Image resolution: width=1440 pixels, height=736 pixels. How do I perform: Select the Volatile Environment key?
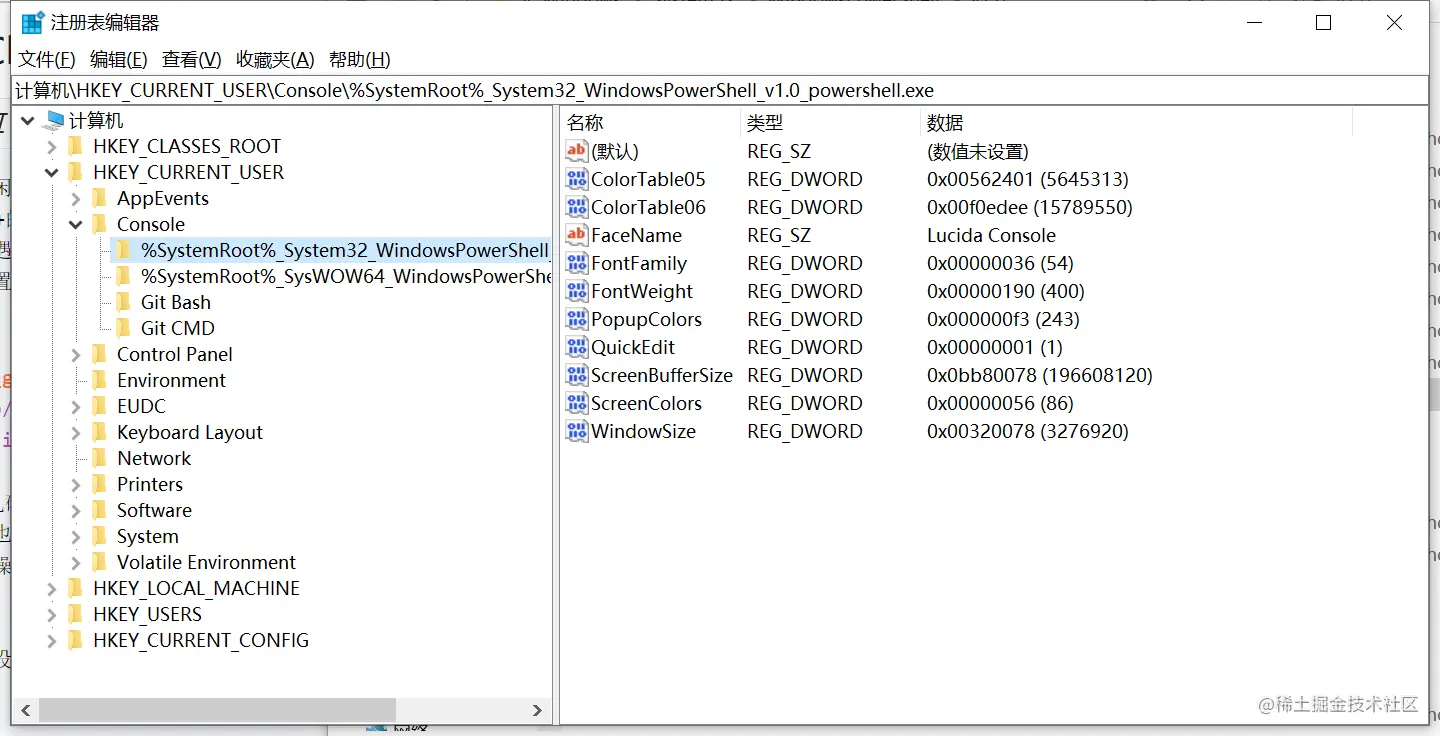click(206, 562)
